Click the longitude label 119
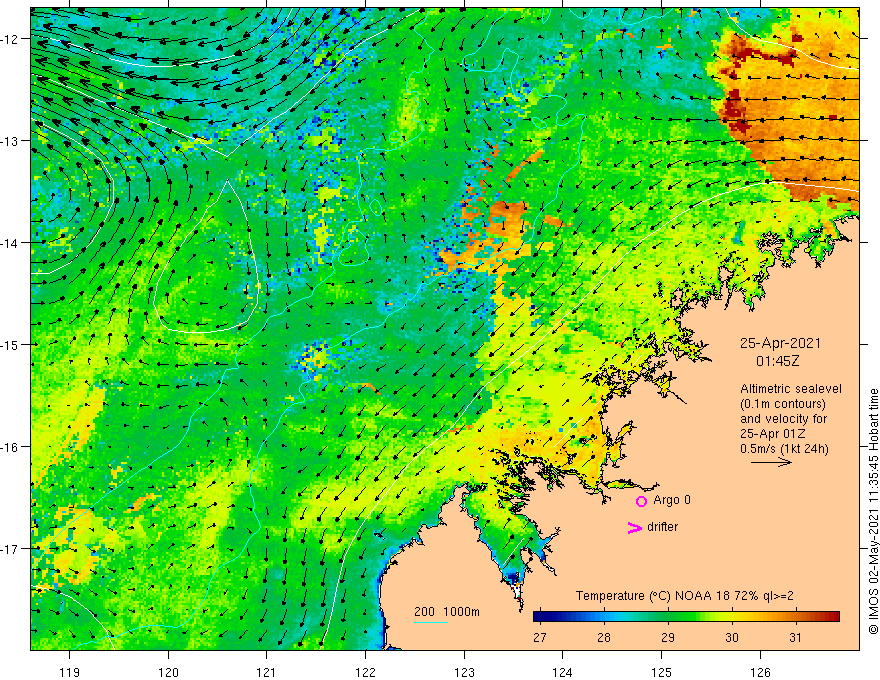This screenshot has height=680, width=880. pyautogui.click(x=70, y=672)
